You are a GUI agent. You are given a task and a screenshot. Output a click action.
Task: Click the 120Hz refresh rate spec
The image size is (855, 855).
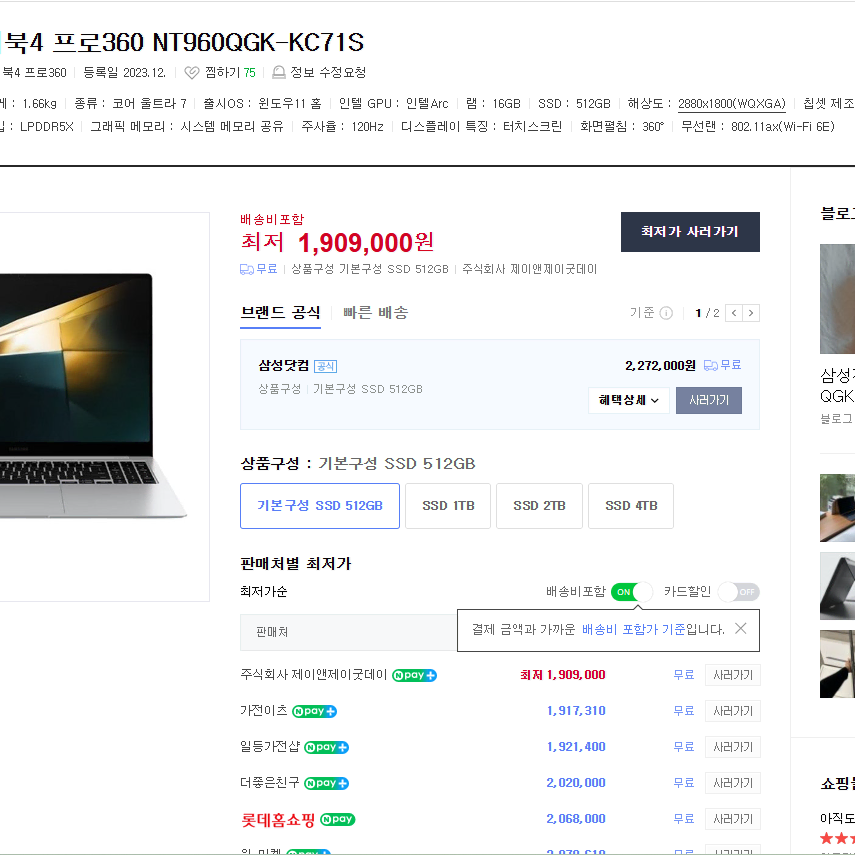click(368, 127)
